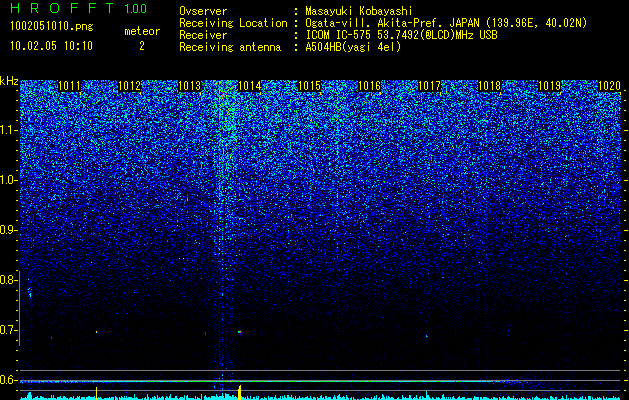Select the version number 1.0.0

[136, 9]
